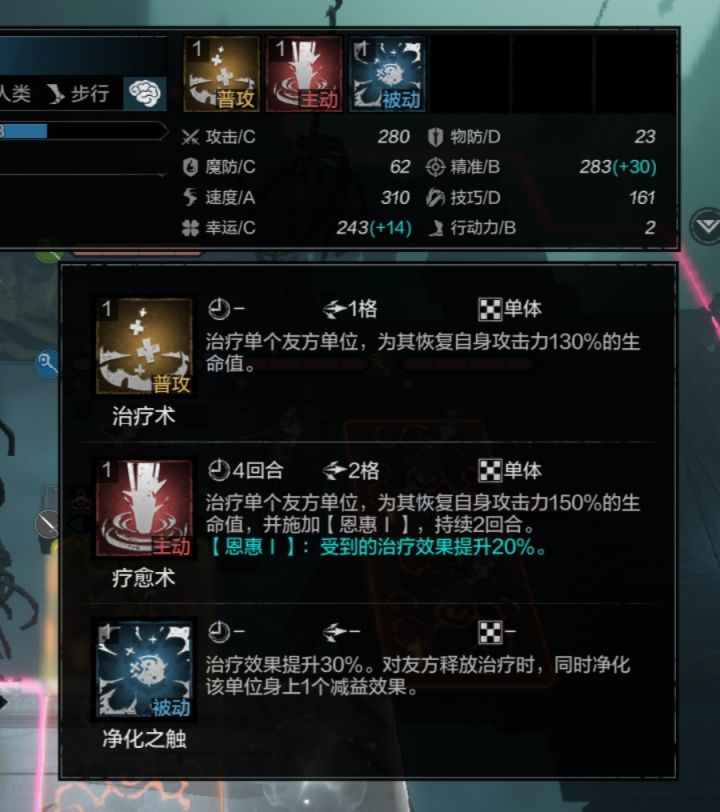Click the 攻击/C attack stat row
720x812 pixels.
(x=296, y=137)
